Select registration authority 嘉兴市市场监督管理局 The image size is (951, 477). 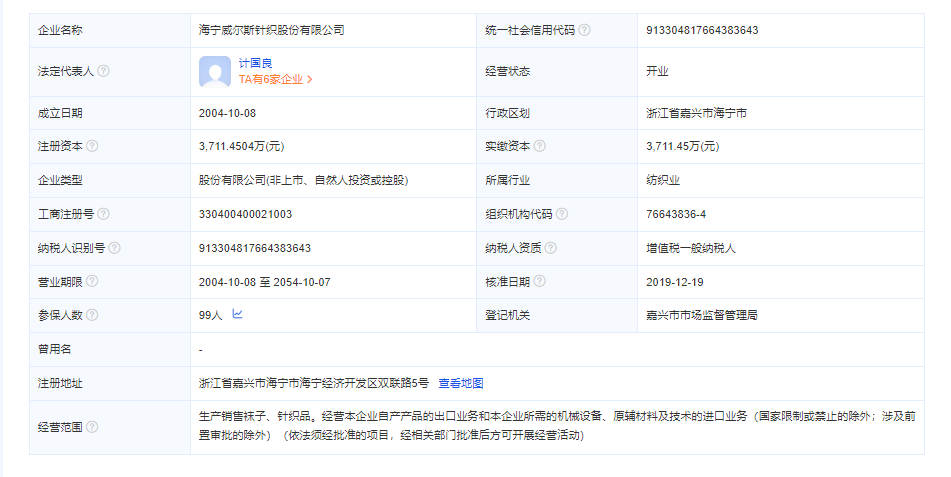pos(702,316)
